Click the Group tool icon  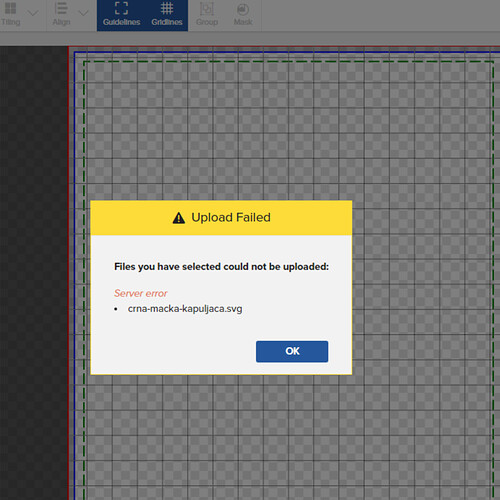[x=207, y=9]
